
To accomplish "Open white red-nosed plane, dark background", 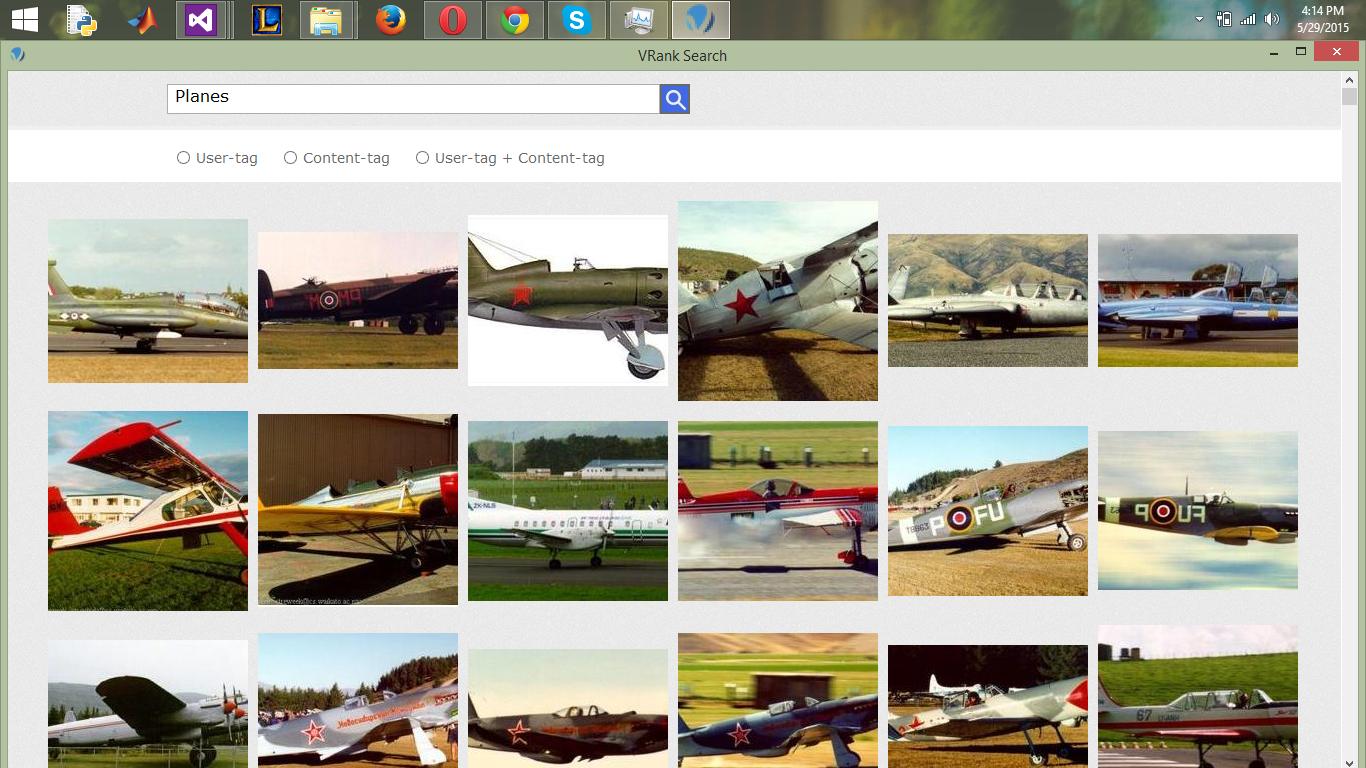I will 988,706.
